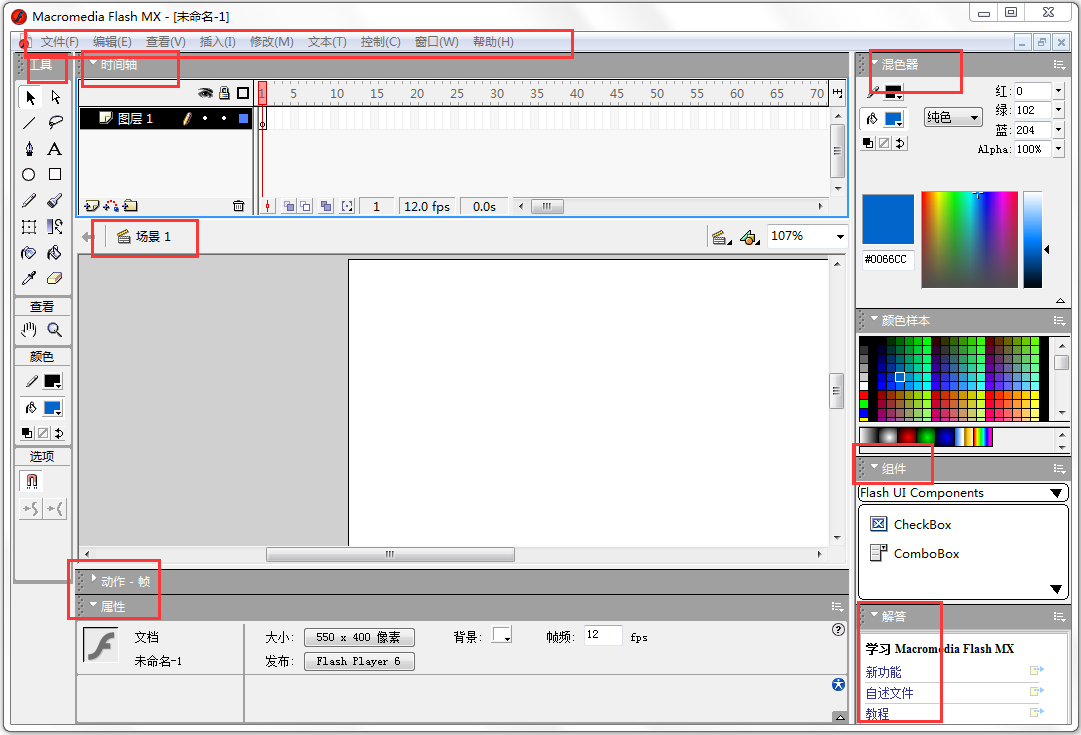1081x735 pixels.
Task: Click the 场景 1 scene label
Action: tap(153, 236)
